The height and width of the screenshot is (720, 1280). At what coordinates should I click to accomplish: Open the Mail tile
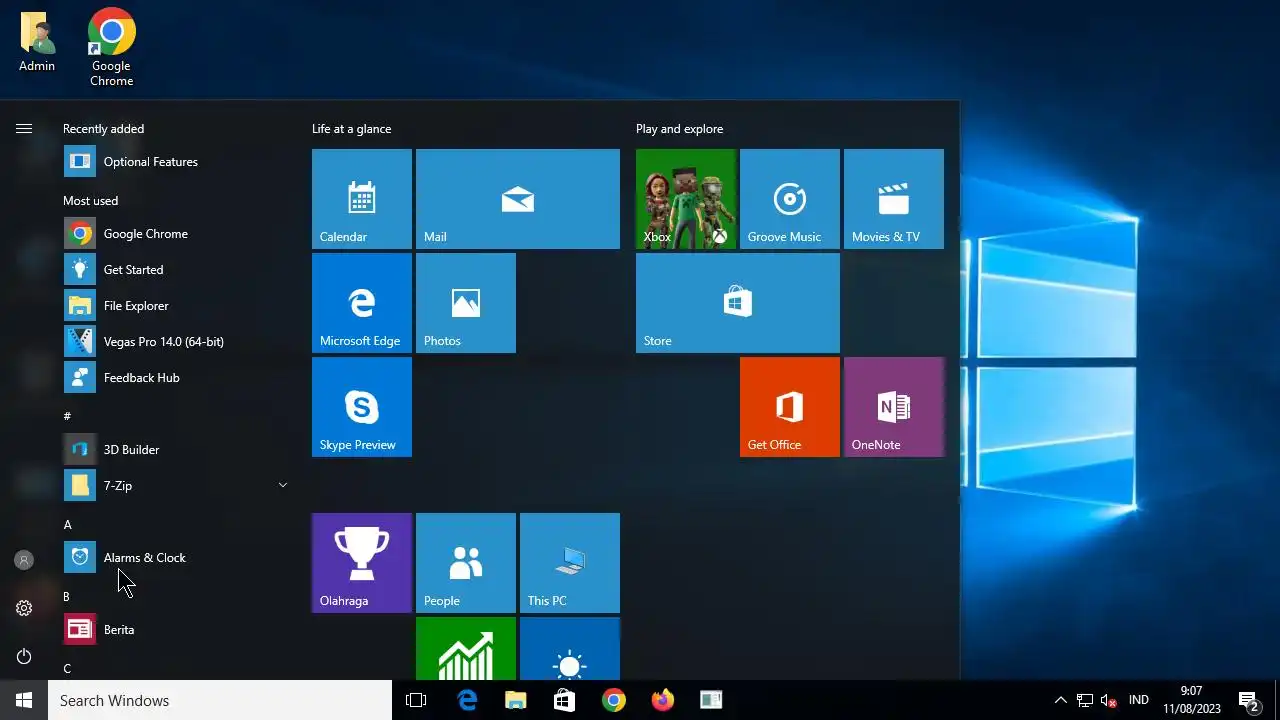click(518, 199)
